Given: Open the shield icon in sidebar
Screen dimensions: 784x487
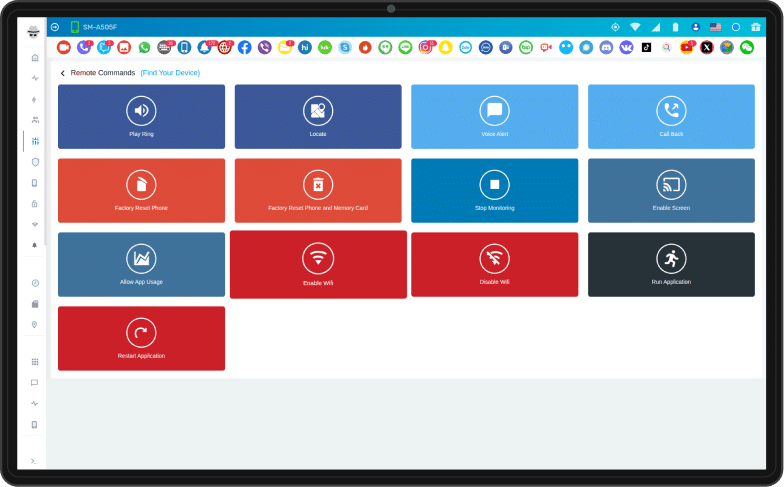Looking at the screenshot, I should 35,162.
